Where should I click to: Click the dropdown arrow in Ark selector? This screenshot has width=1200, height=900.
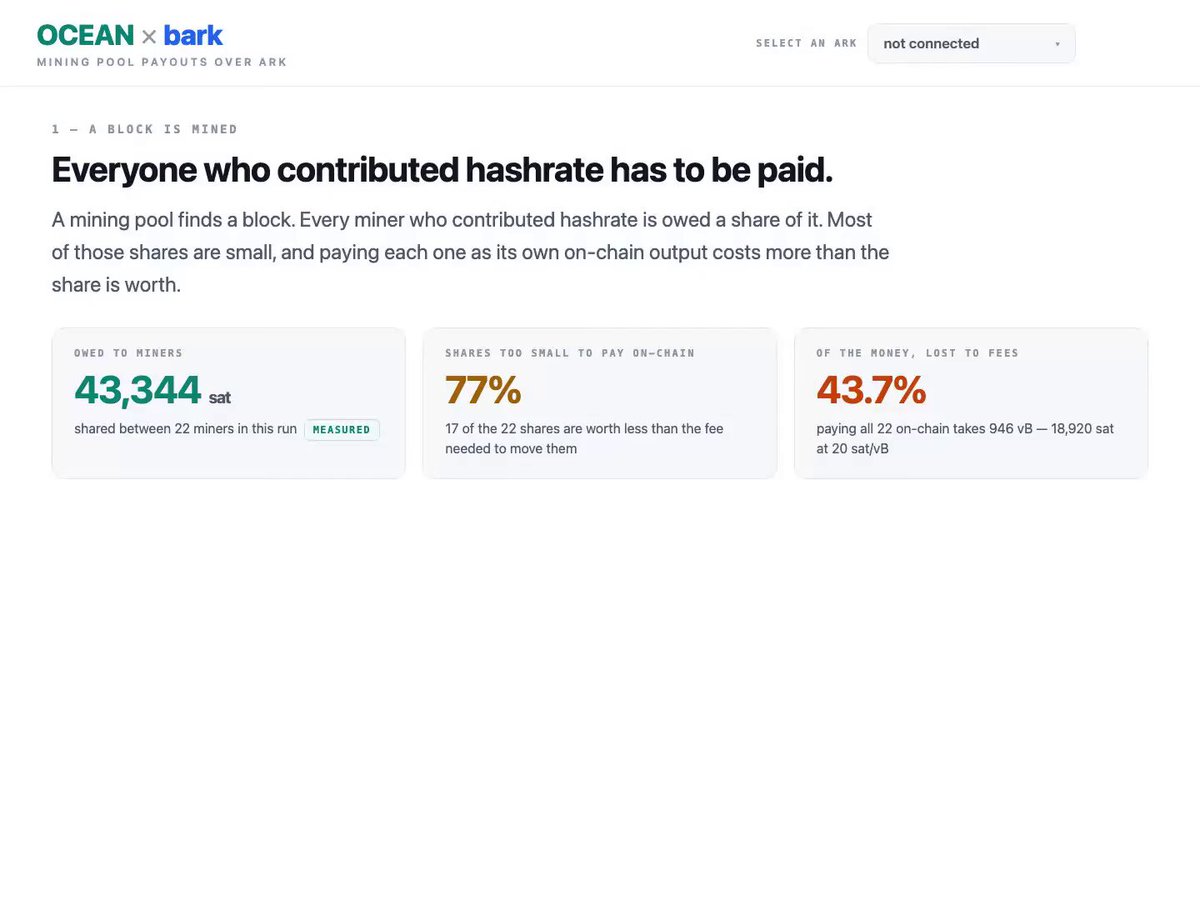pos(1057,44)
